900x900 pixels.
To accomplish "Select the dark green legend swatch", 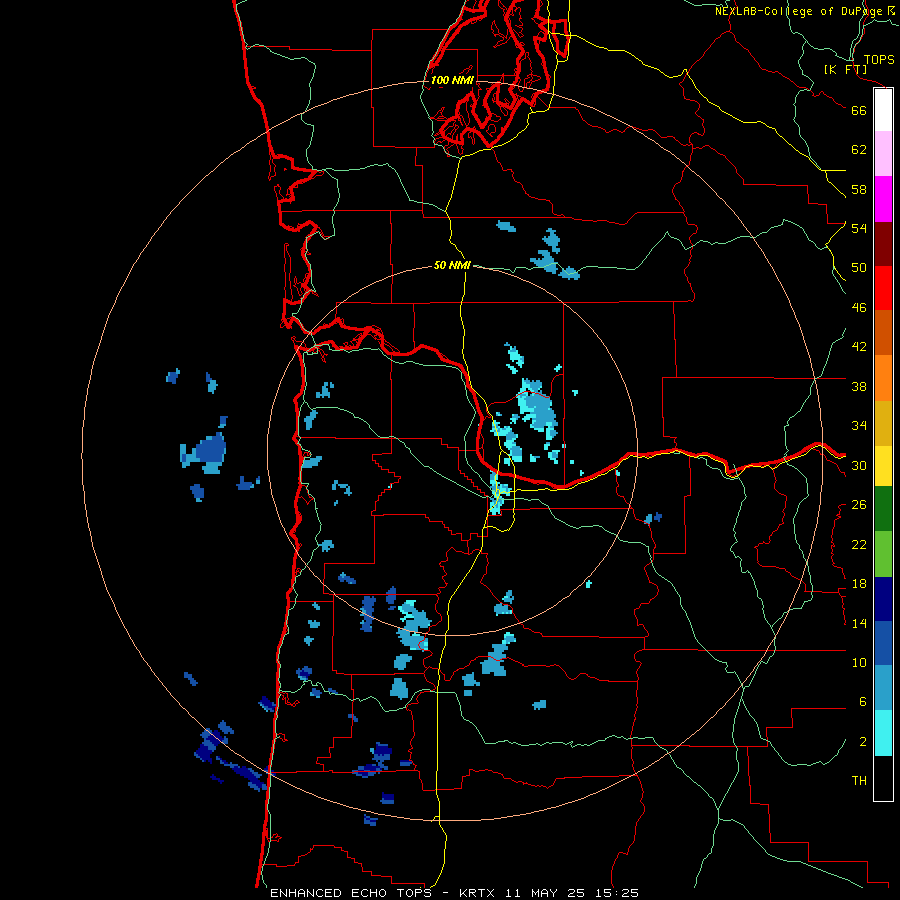I will 883,509.
